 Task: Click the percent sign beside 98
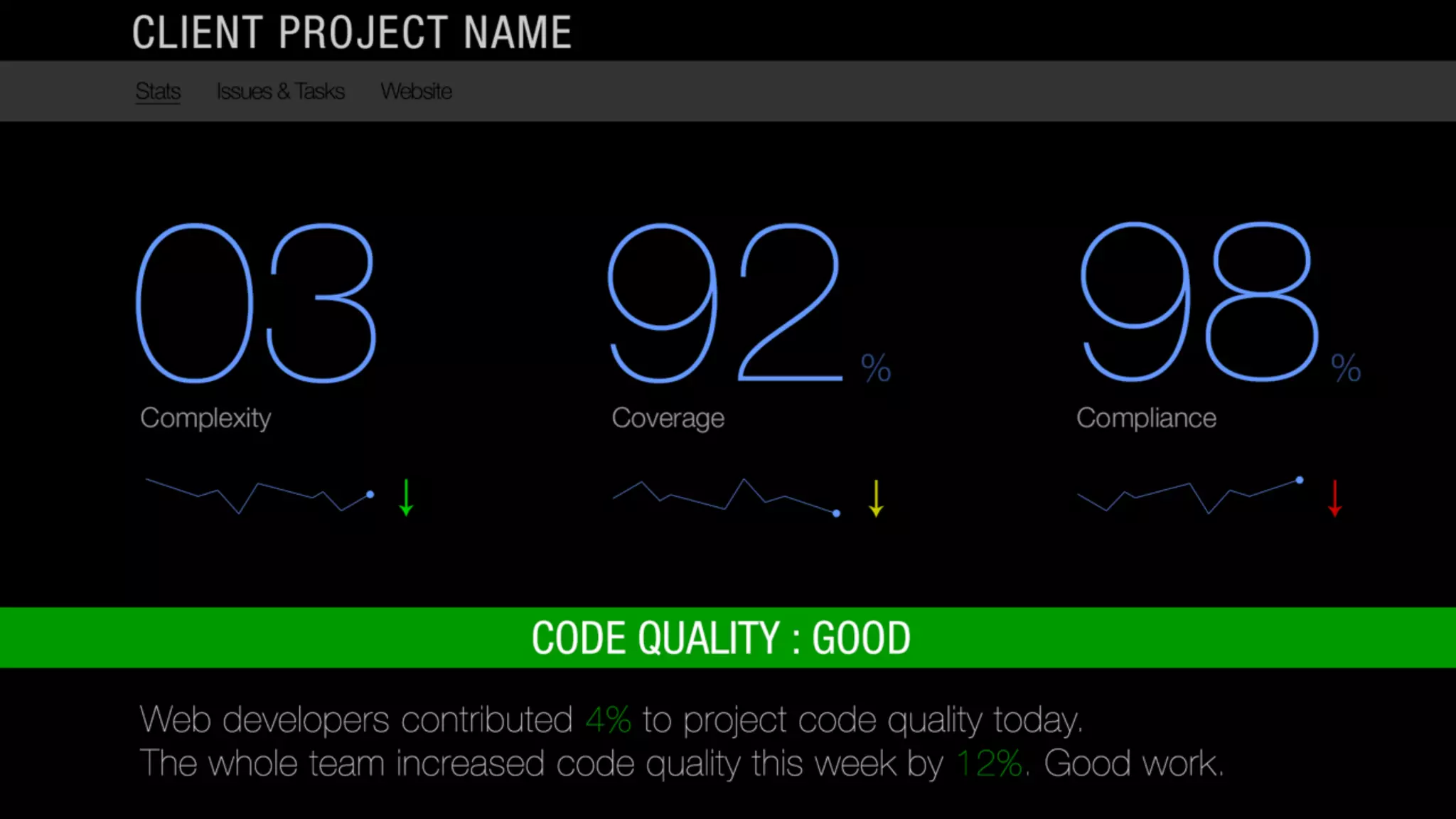tap(1346, 368)
